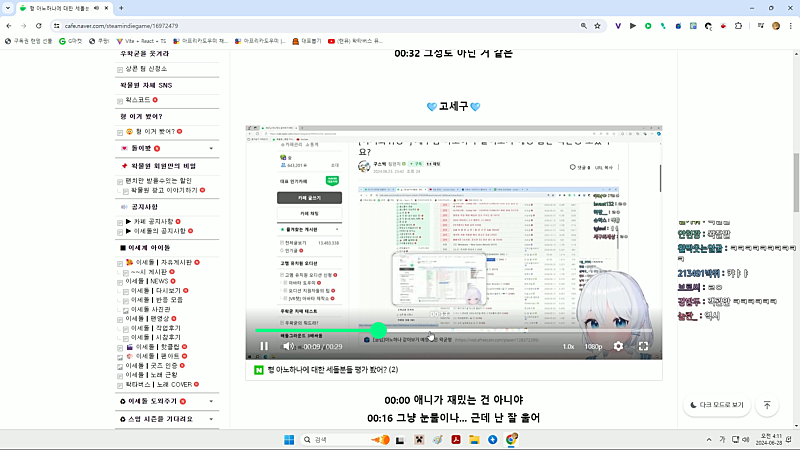
Task: Click the page vertical scrollbar thumb
Action: (x=796, y=182)
